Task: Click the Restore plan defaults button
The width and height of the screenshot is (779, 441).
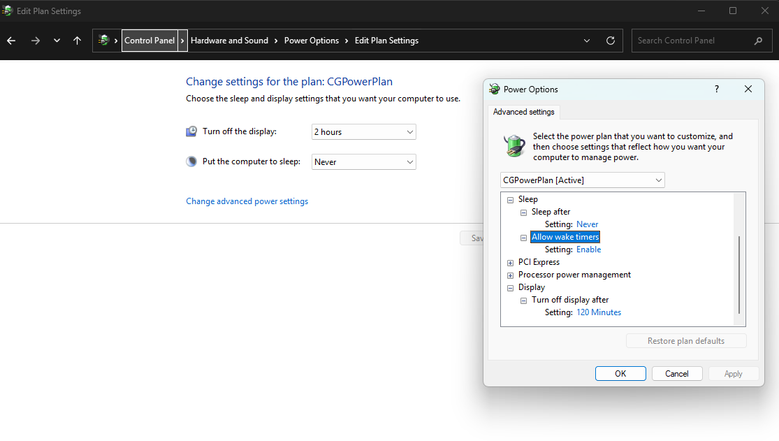Action: (x=686, y=341)
